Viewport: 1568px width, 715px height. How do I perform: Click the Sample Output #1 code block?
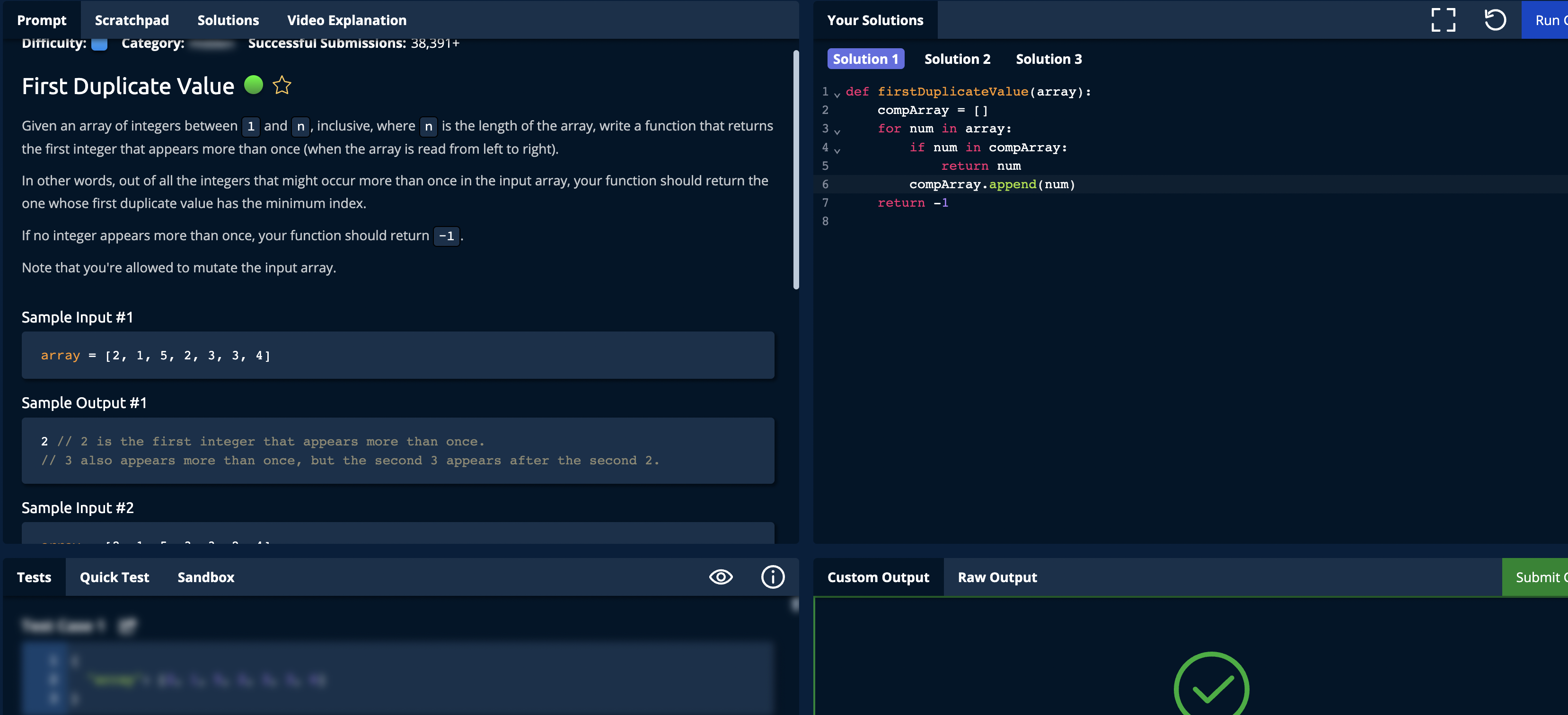[x=397, y=450]
